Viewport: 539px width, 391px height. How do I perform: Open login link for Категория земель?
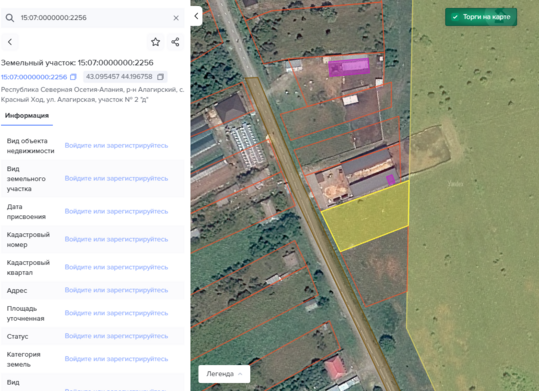[x=116, y=359]
